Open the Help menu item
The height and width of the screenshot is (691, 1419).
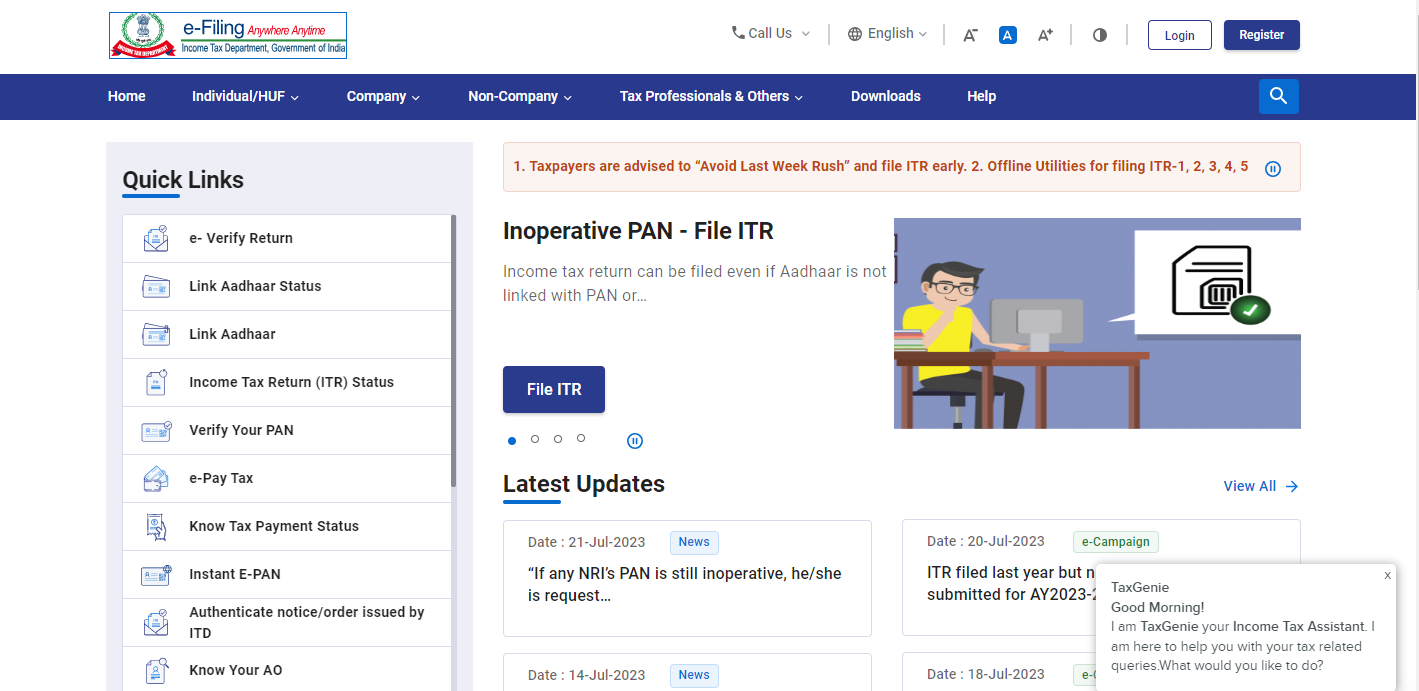tap(981, 97)
